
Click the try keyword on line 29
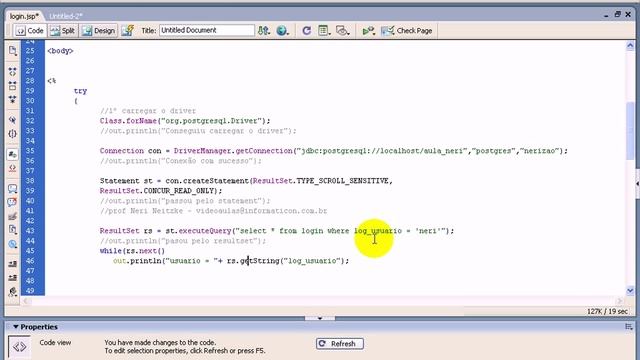pos(80,91)
